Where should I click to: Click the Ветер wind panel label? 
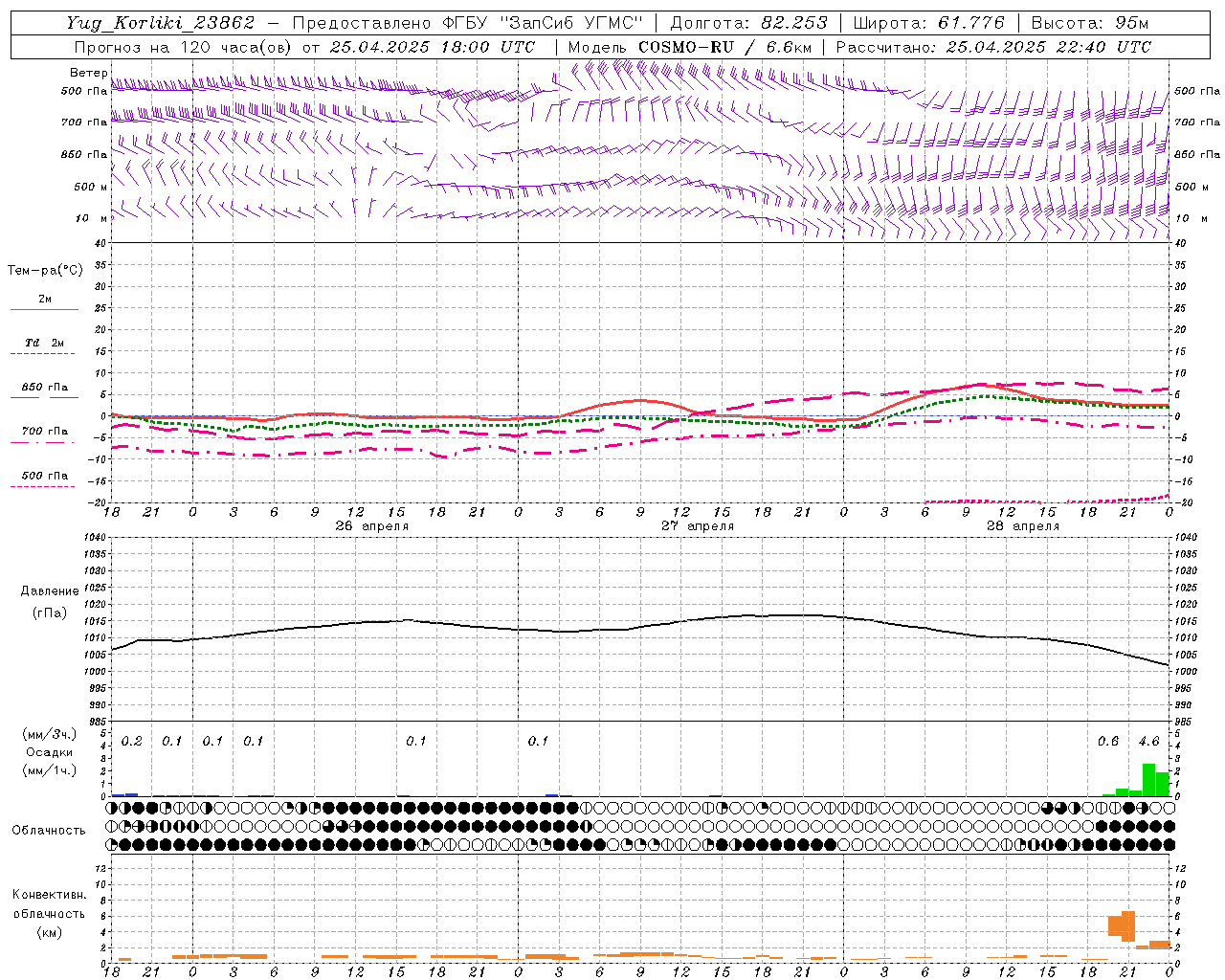pyautogui.click(x=88, y=73)
